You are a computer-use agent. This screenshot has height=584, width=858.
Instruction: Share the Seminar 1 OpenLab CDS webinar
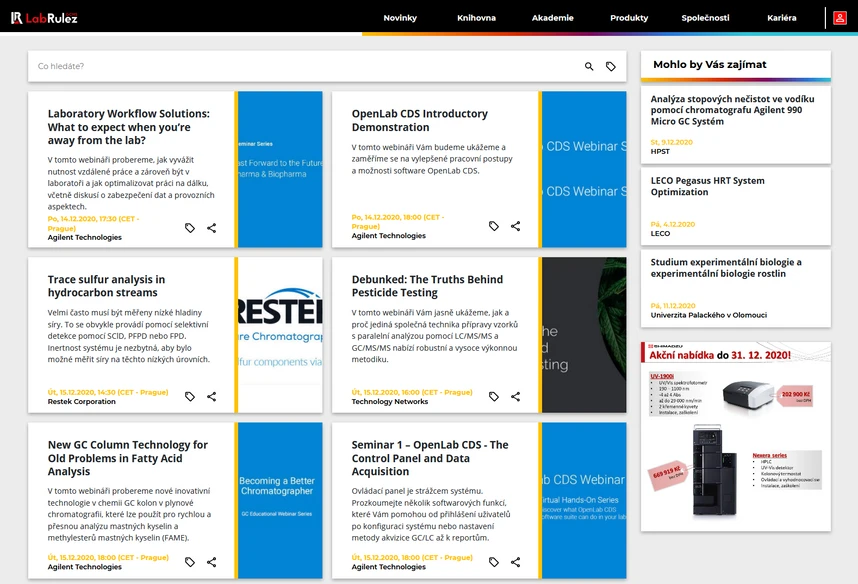click(x=515, y=562)
